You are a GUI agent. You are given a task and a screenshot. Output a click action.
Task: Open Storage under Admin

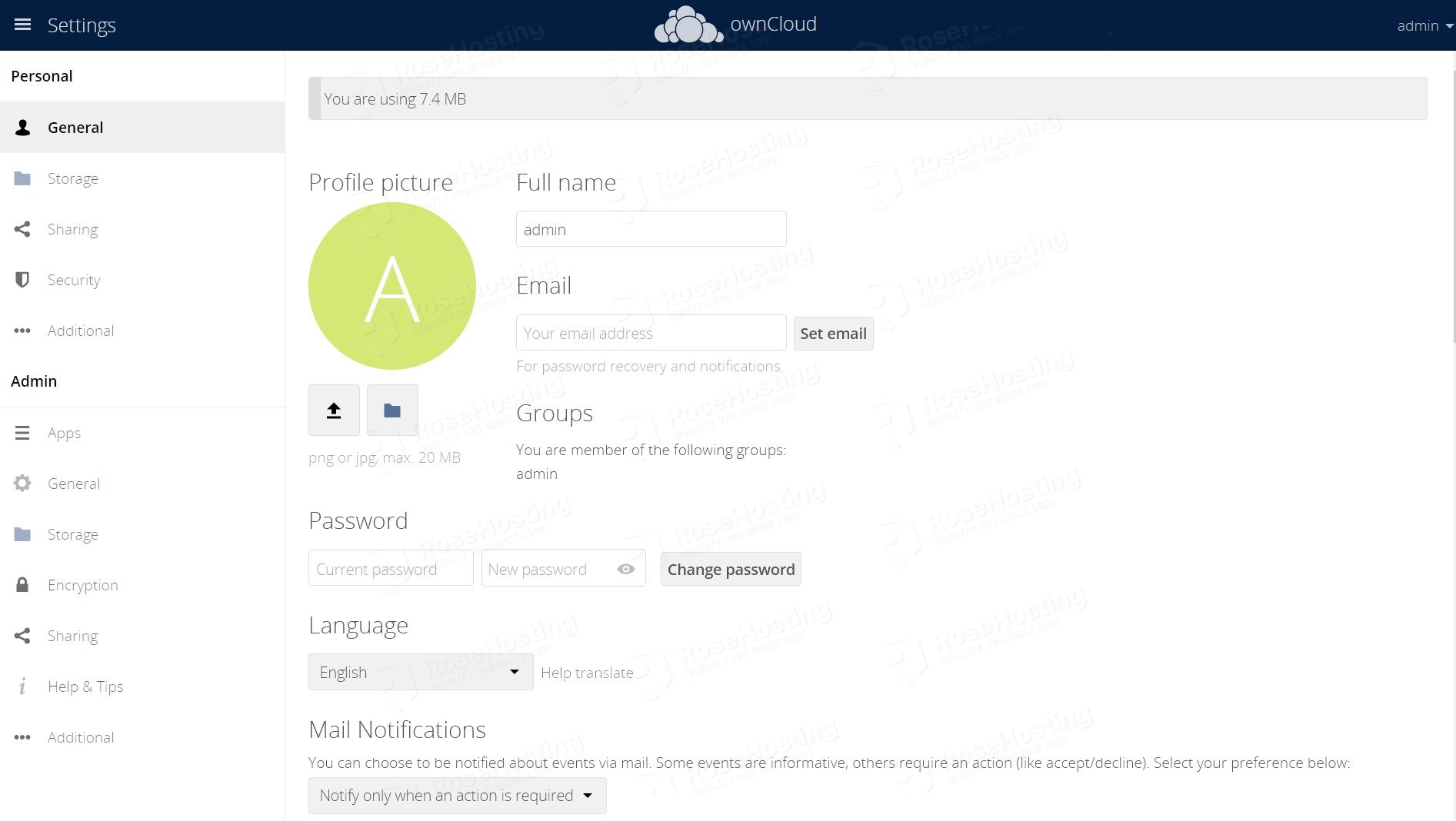73,534
